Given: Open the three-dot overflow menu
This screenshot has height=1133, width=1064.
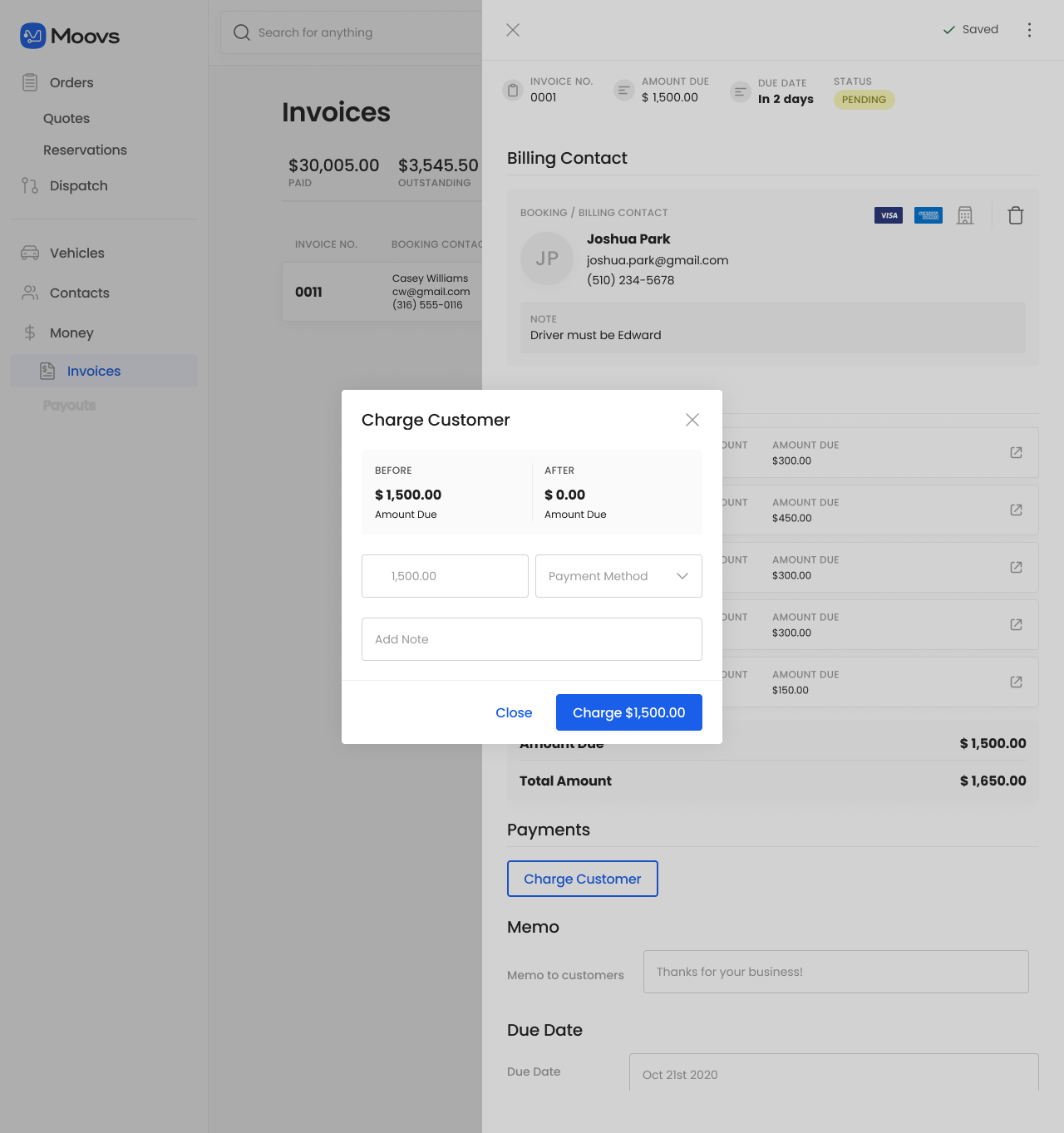Looking at the screenshot, I should click(1029, 29).
